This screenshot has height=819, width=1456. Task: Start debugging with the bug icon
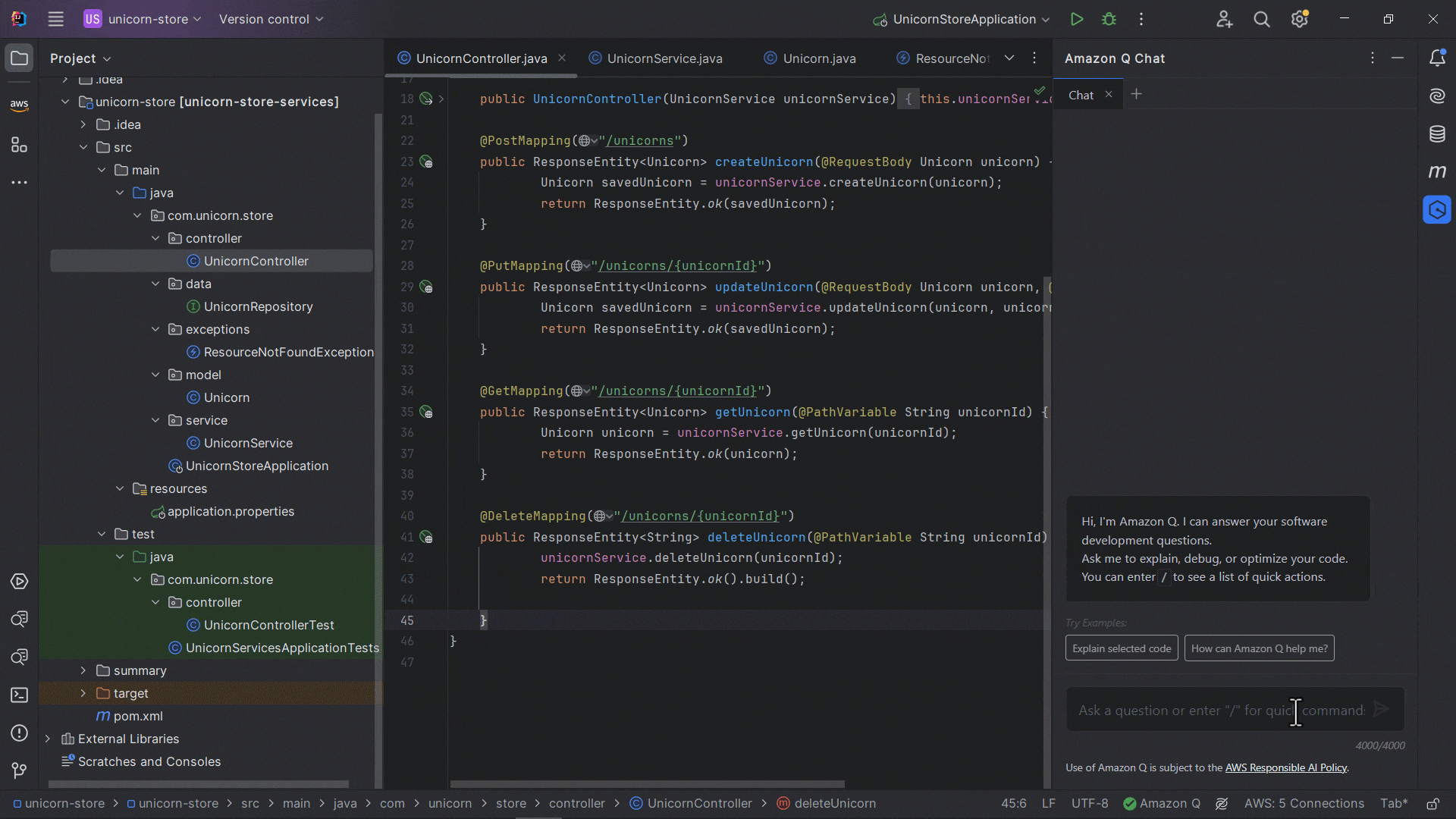pos(1109,19)
